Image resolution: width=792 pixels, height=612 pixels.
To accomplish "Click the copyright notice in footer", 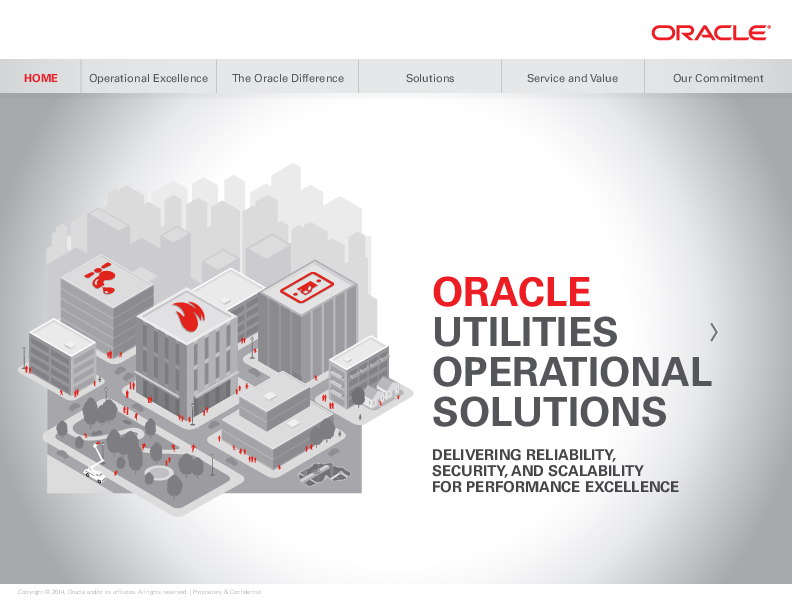I will (x=139, y=592).
